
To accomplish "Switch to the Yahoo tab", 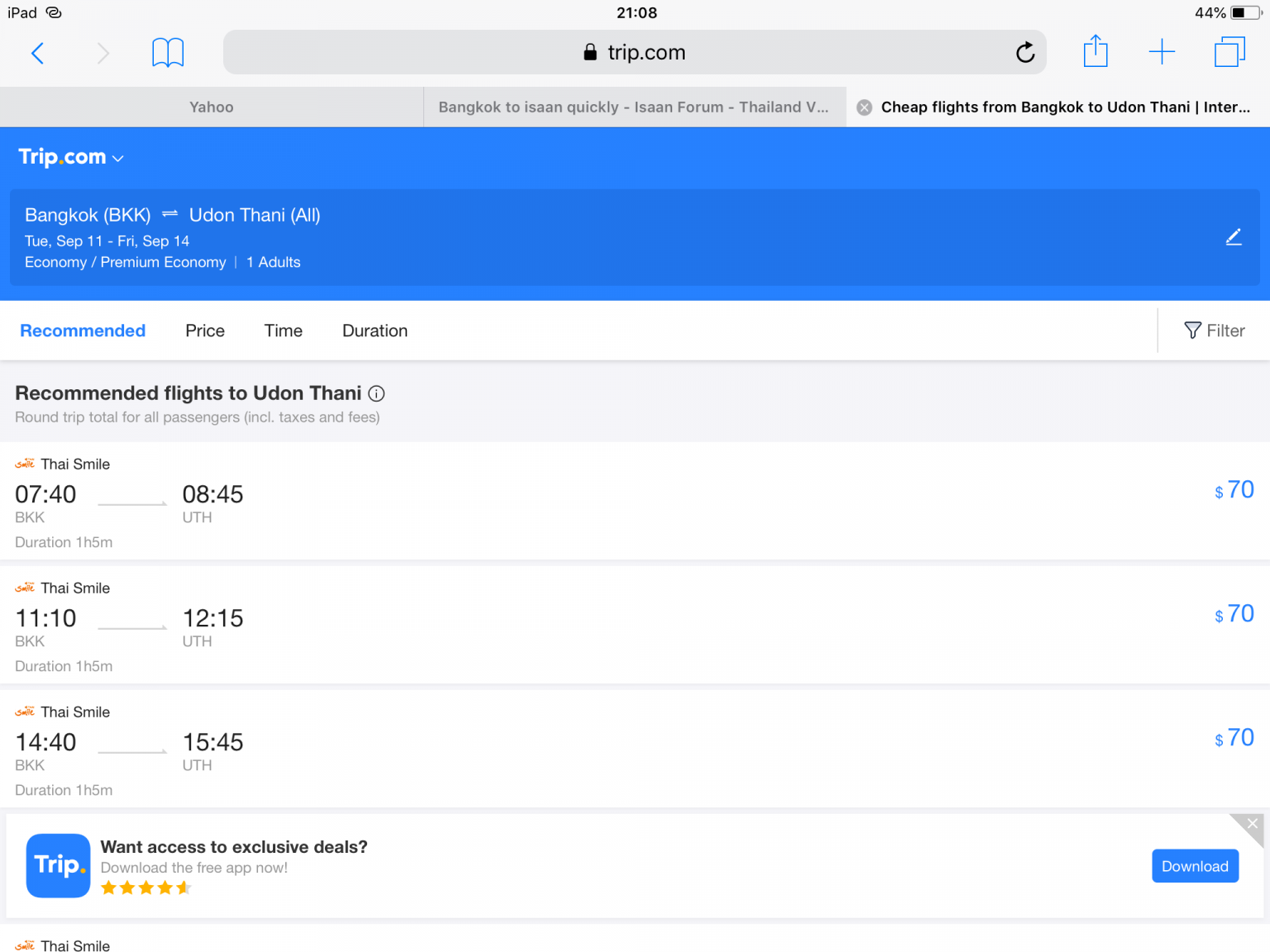I will [x=212, y=107].
